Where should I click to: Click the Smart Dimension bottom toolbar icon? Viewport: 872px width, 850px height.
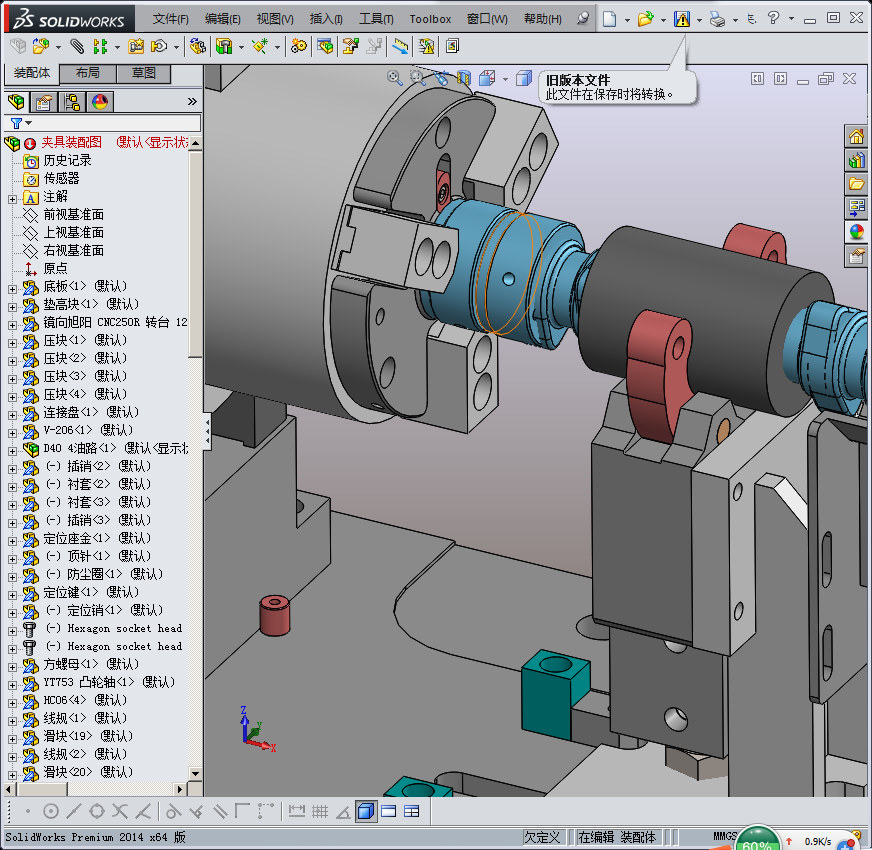(296, 811)
